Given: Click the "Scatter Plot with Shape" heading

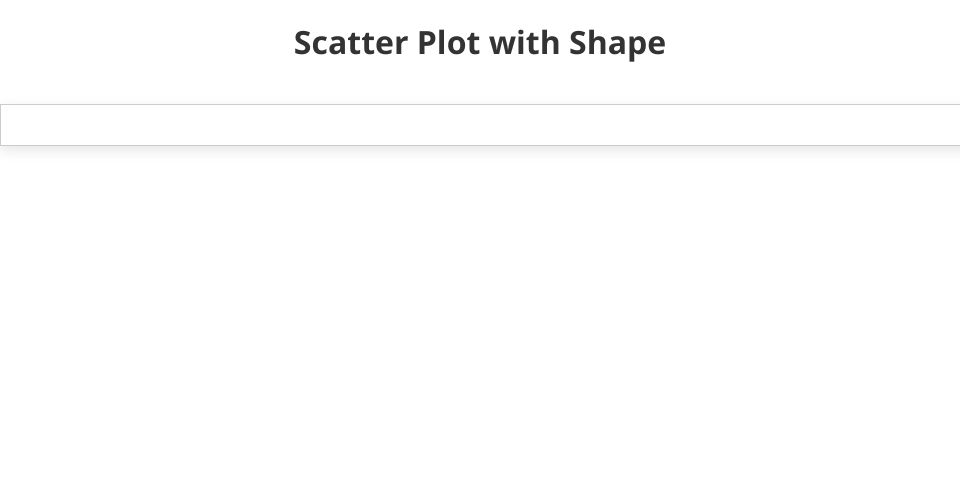Looking at the screenshot, I should (479, 43).
